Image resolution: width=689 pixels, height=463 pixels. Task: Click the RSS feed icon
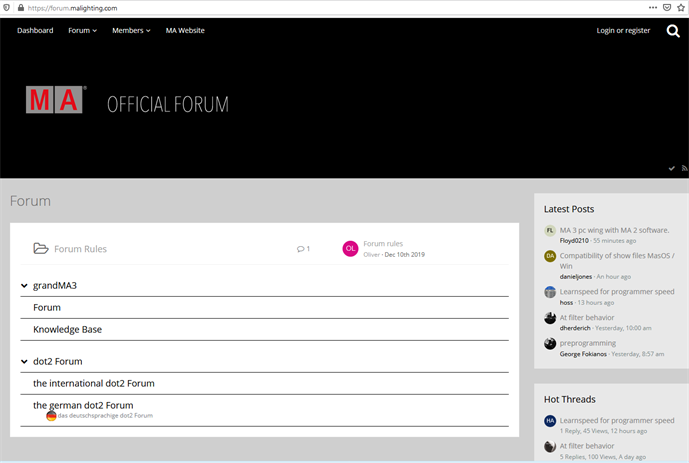click(x=683, y=168)
